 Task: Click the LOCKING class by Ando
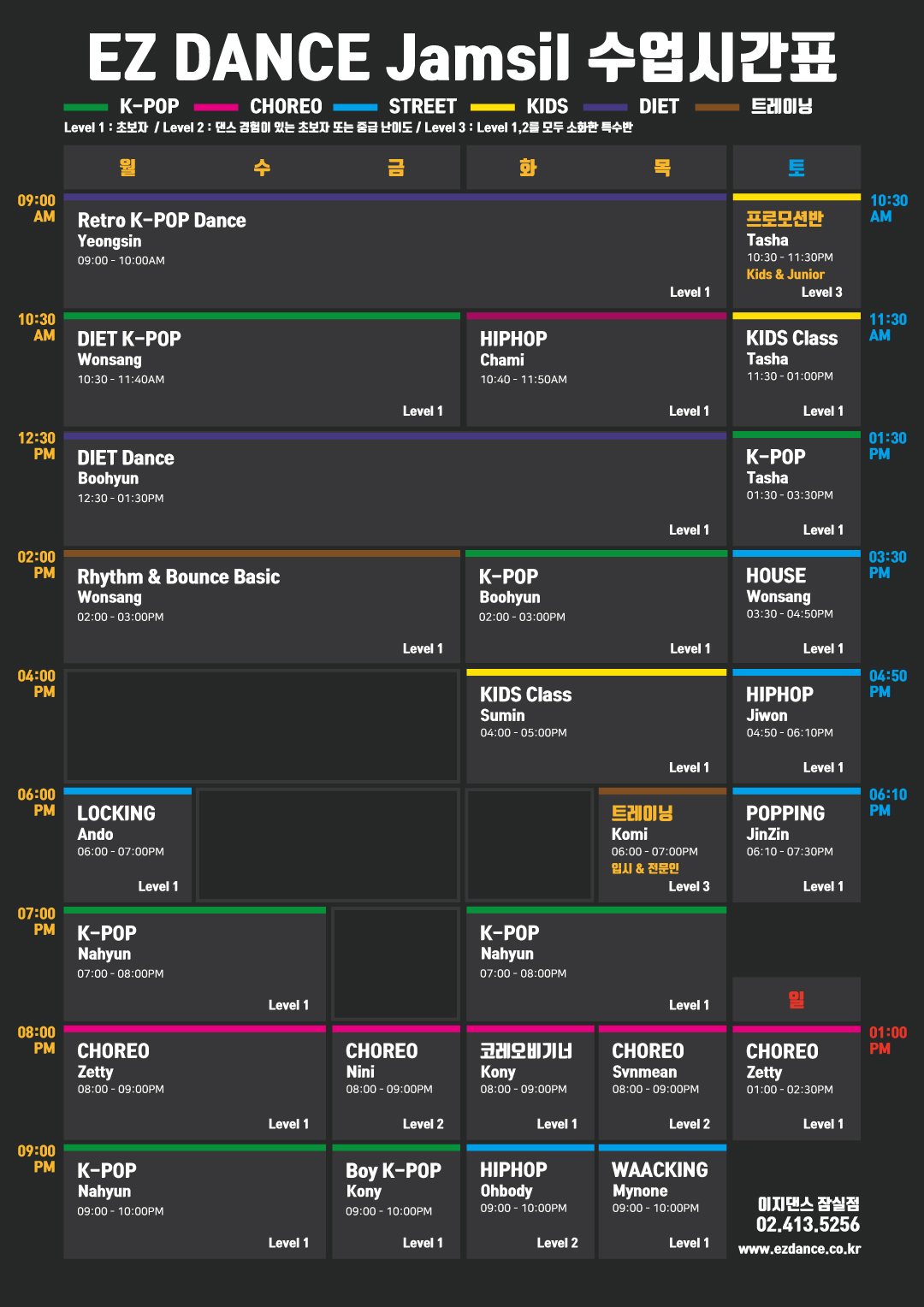[127, 845]
